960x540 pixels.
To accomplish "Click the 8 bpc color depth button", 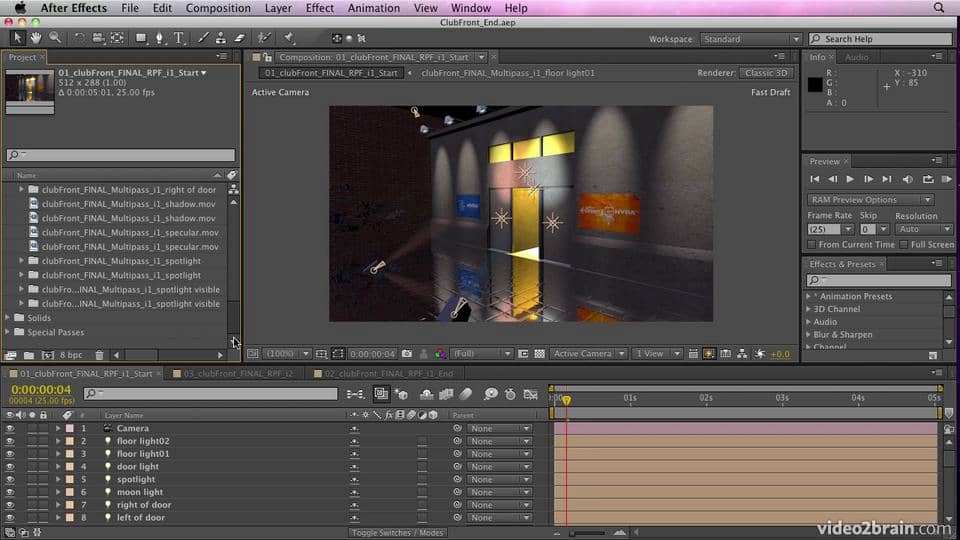I will (71, 354).
